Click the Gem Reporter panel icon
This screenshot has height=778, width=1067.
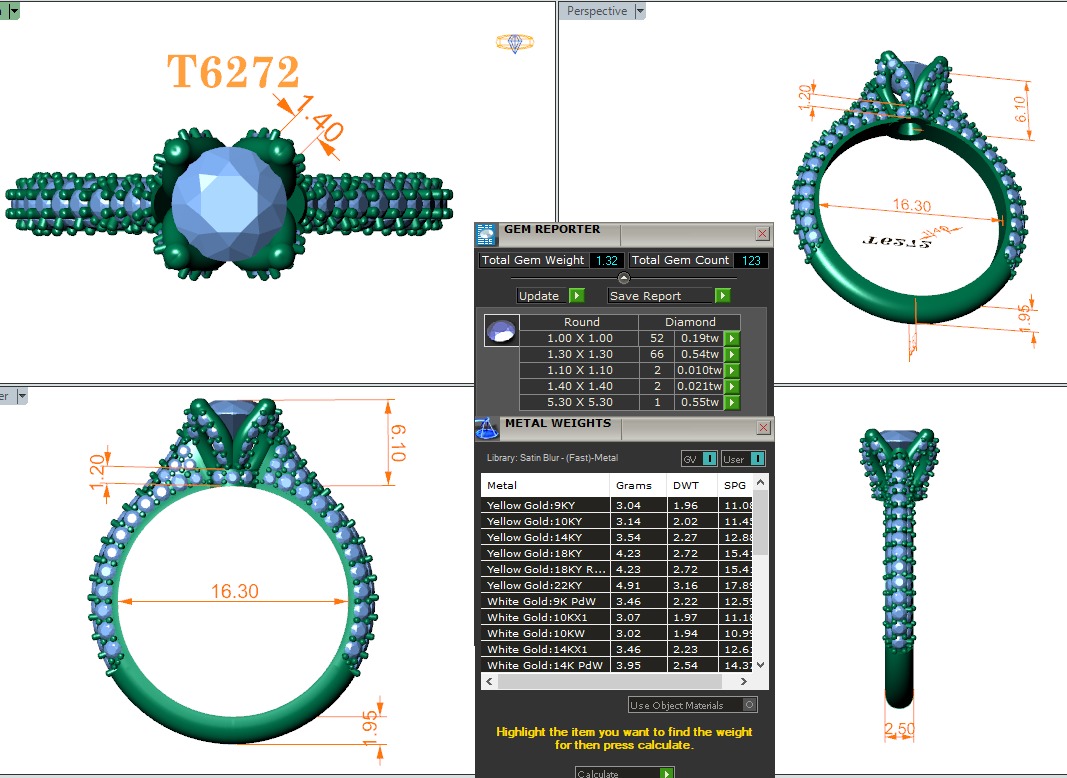(487, 234)
